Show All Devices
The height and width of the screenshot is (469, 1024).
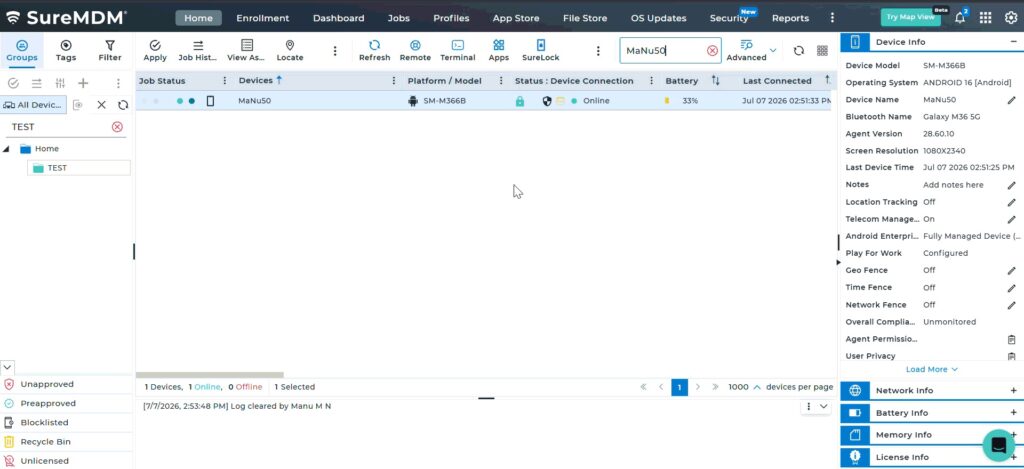tap(33, 105)
